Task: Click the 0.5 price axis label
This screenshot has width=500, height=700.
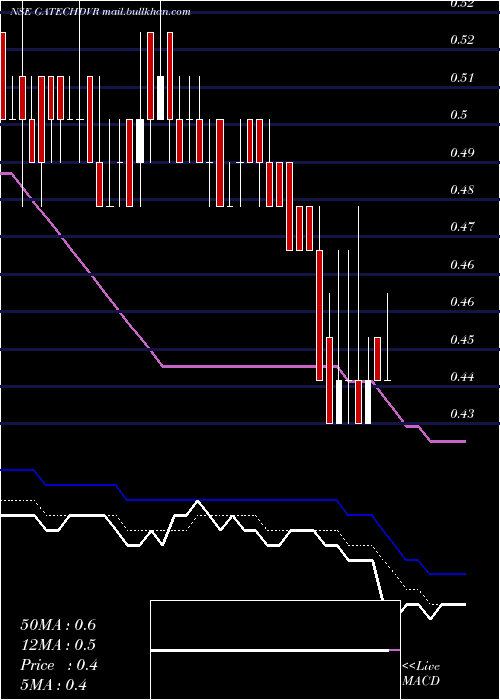Action: click(x=458, y=115)
